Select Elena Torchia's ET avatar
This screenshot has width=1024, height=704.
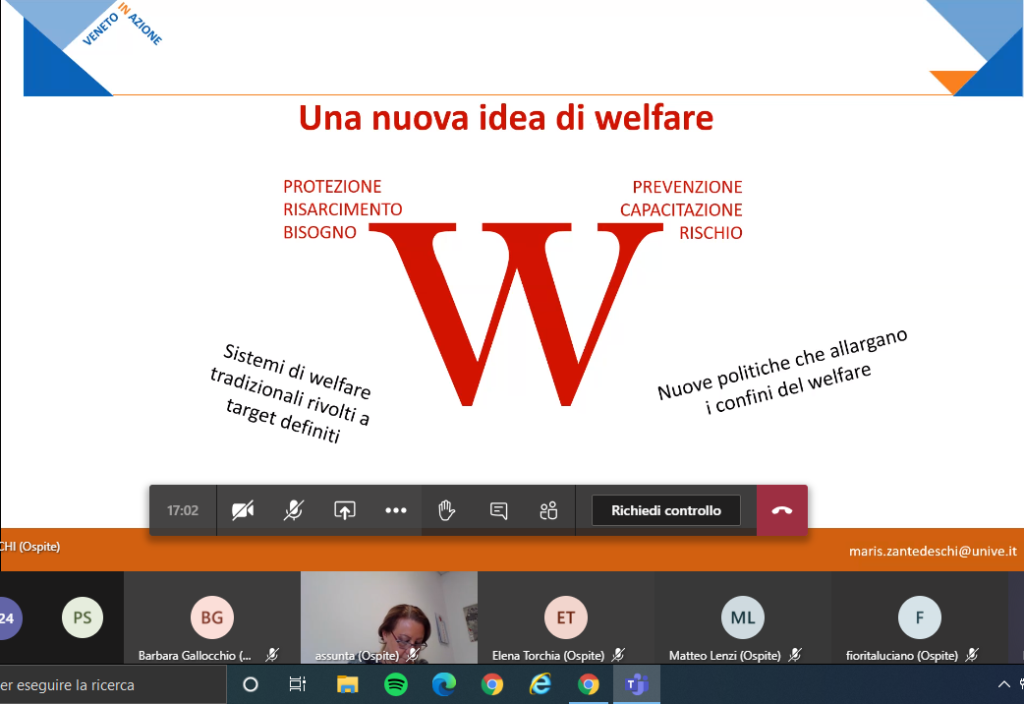[x=566, y=618]
